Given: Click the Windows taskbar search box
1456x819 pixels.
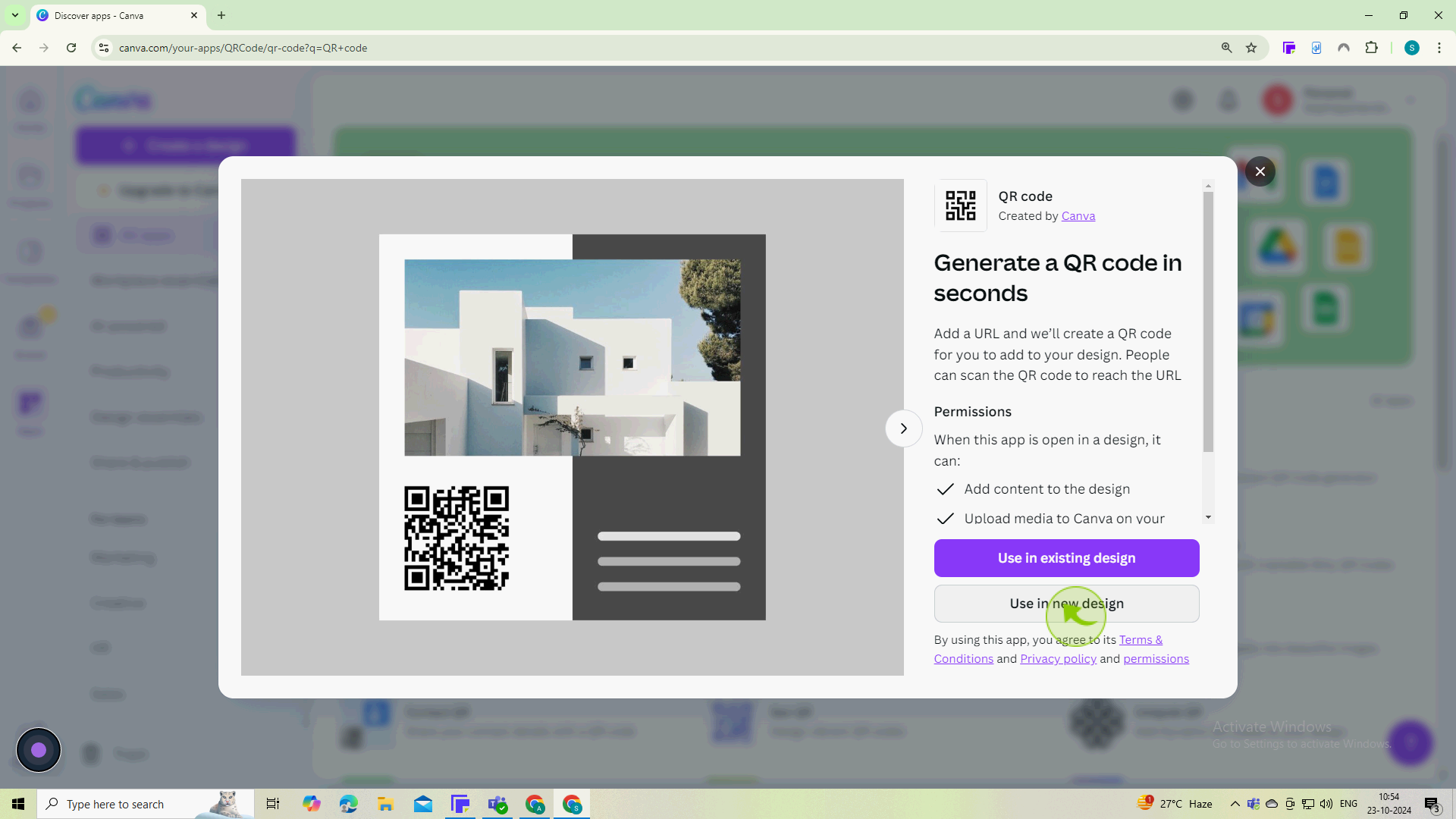Looking at the screenshot, I should pos(144,804).
